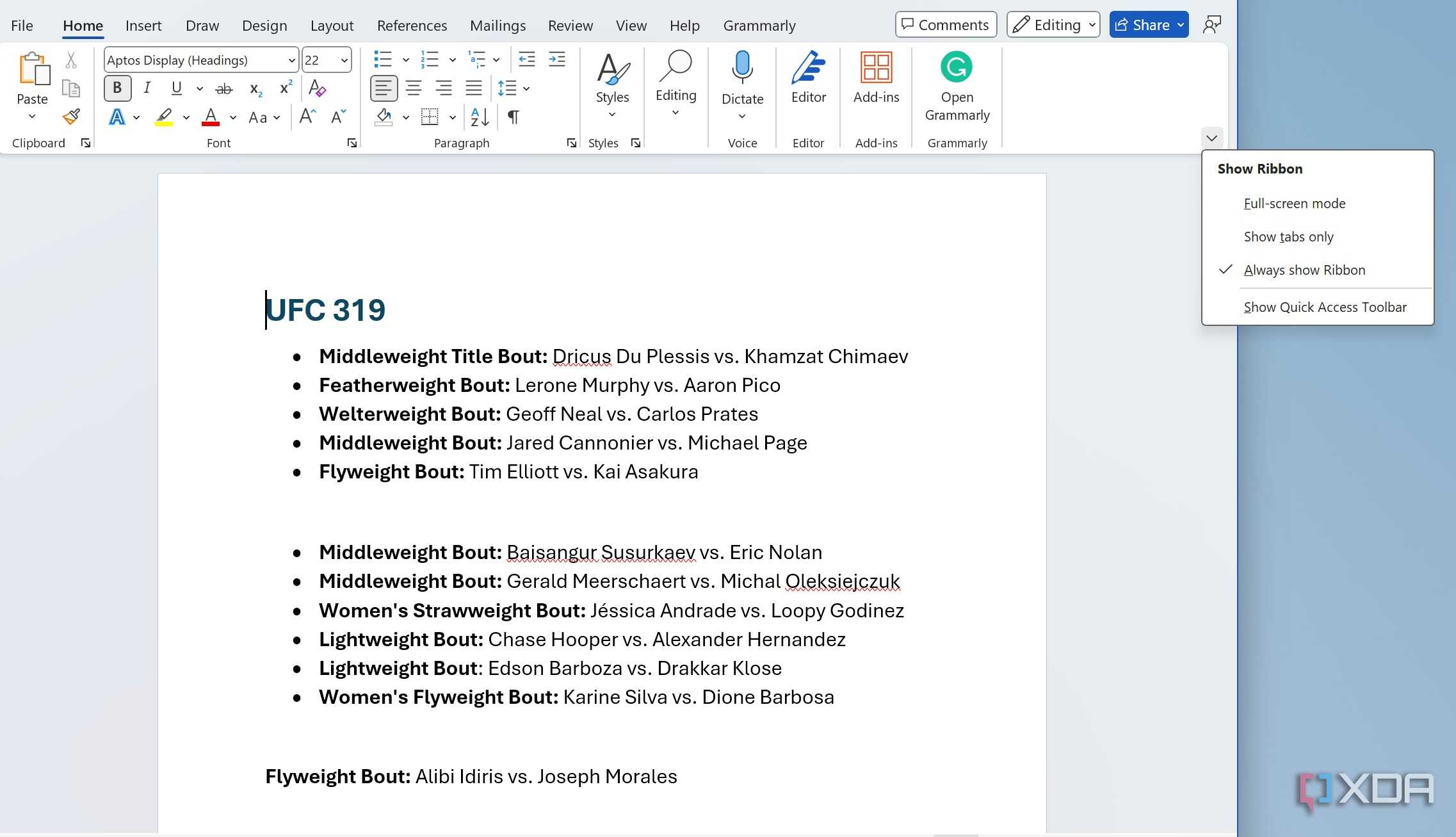Sort the selected text alphabetically
Screen dimensions: 1456x837
(480, 117)
